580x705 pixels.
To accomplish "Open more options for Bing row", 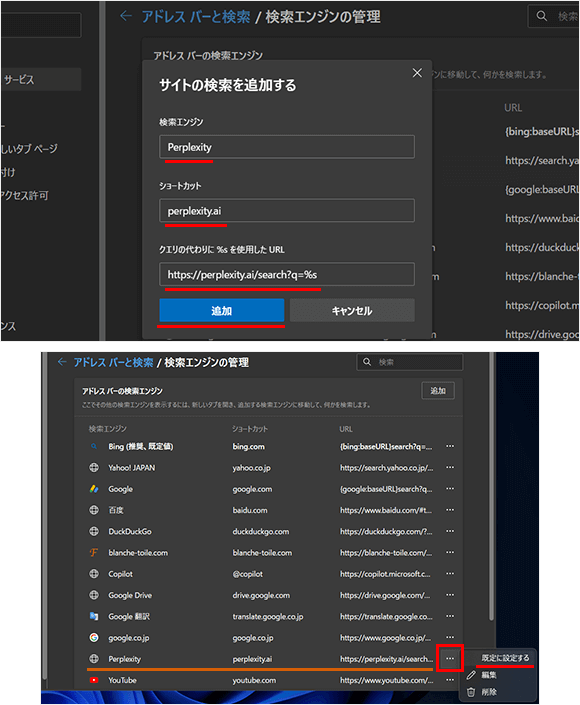I will pos(450,446).
